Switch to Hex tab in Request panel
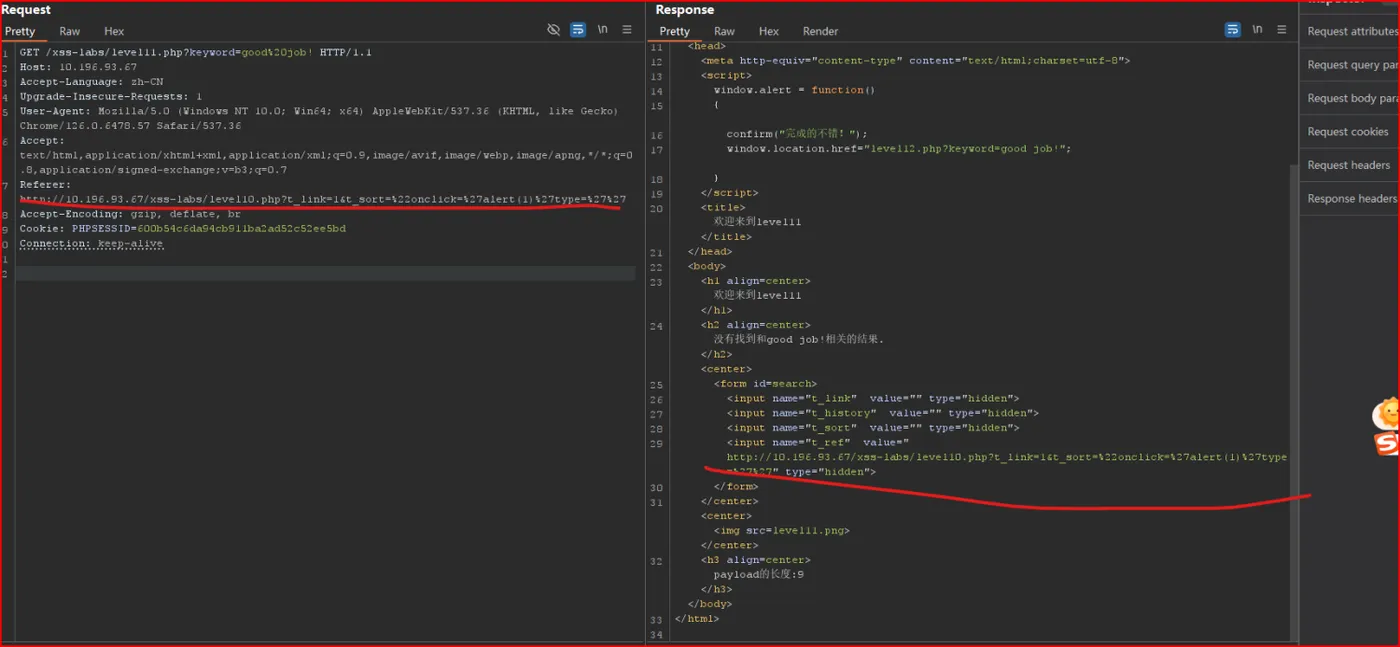Screen dimensions: 1400x647 [114, 31]
